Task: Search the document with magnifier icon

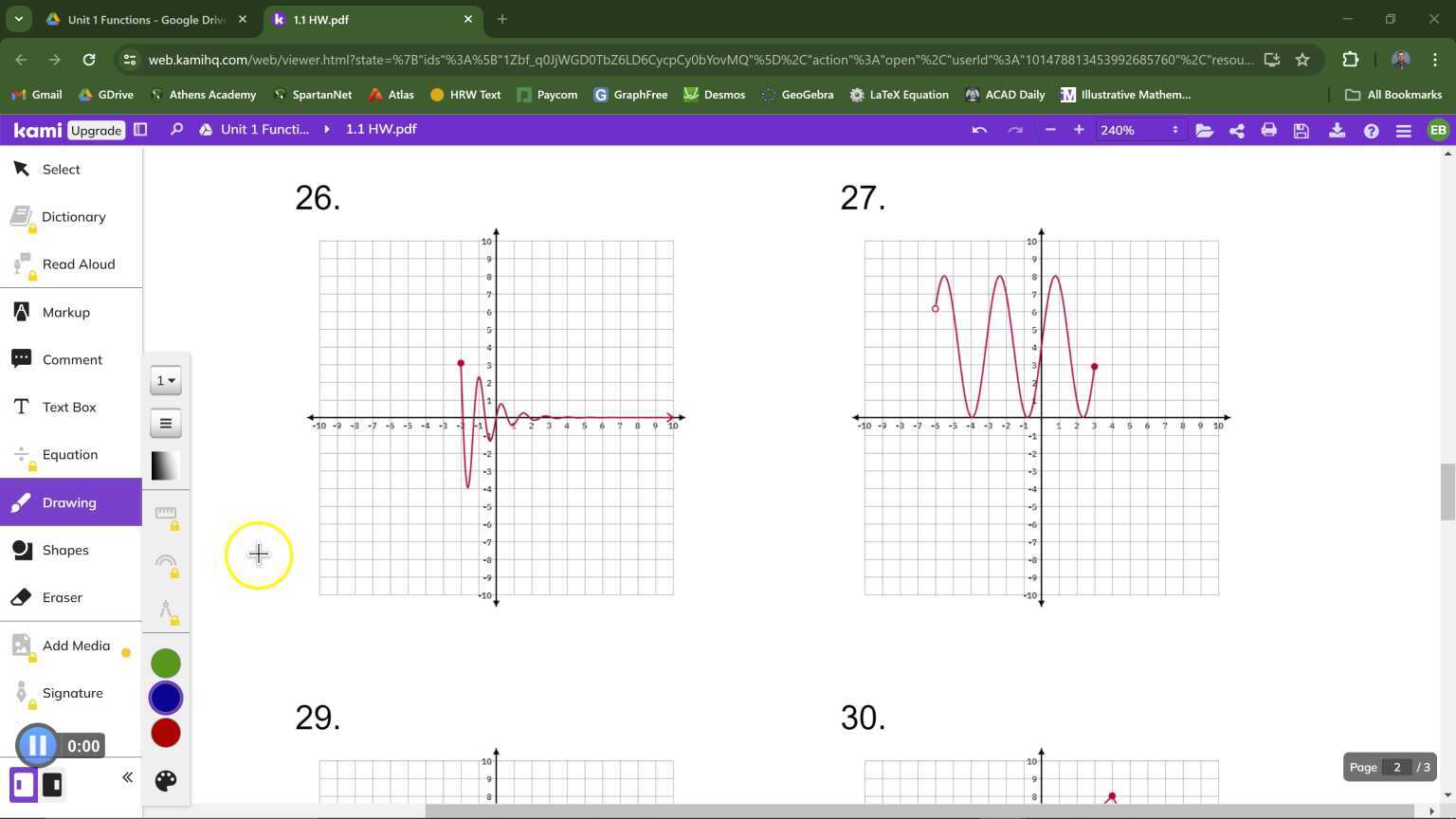Action: (176, 129)
